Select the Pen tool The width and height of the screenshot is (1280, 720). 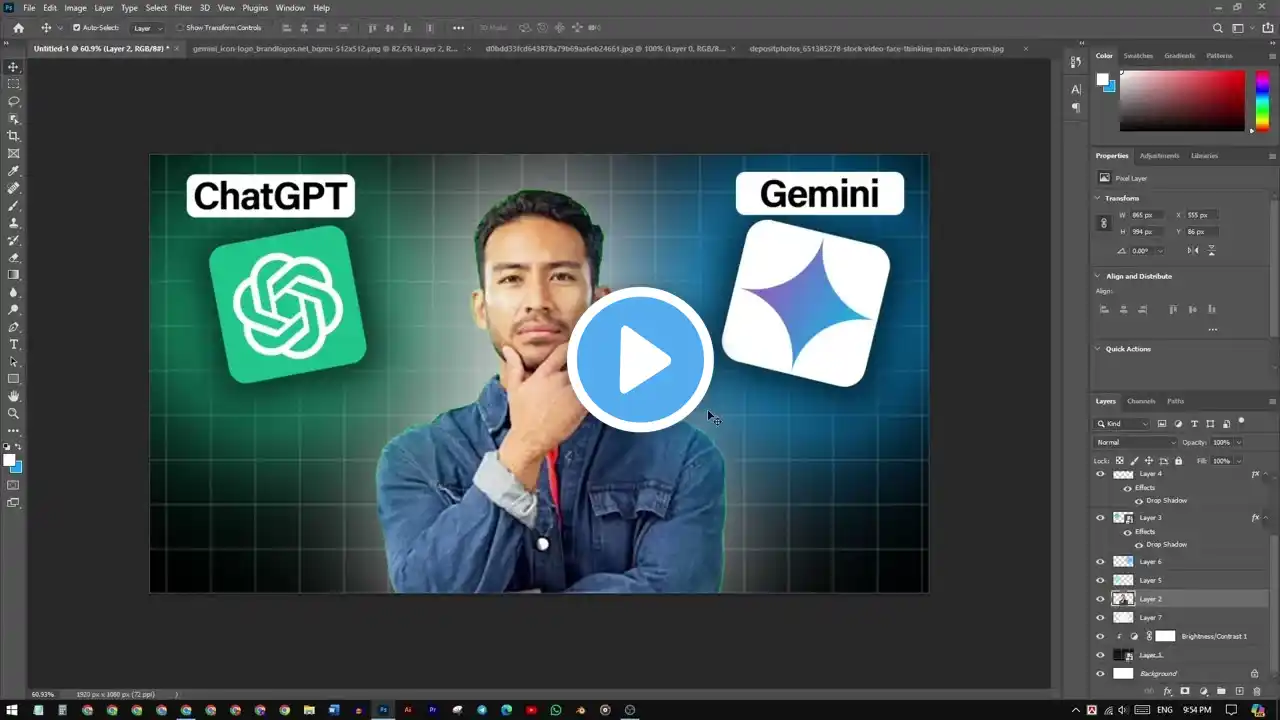[x=13, y=327]
